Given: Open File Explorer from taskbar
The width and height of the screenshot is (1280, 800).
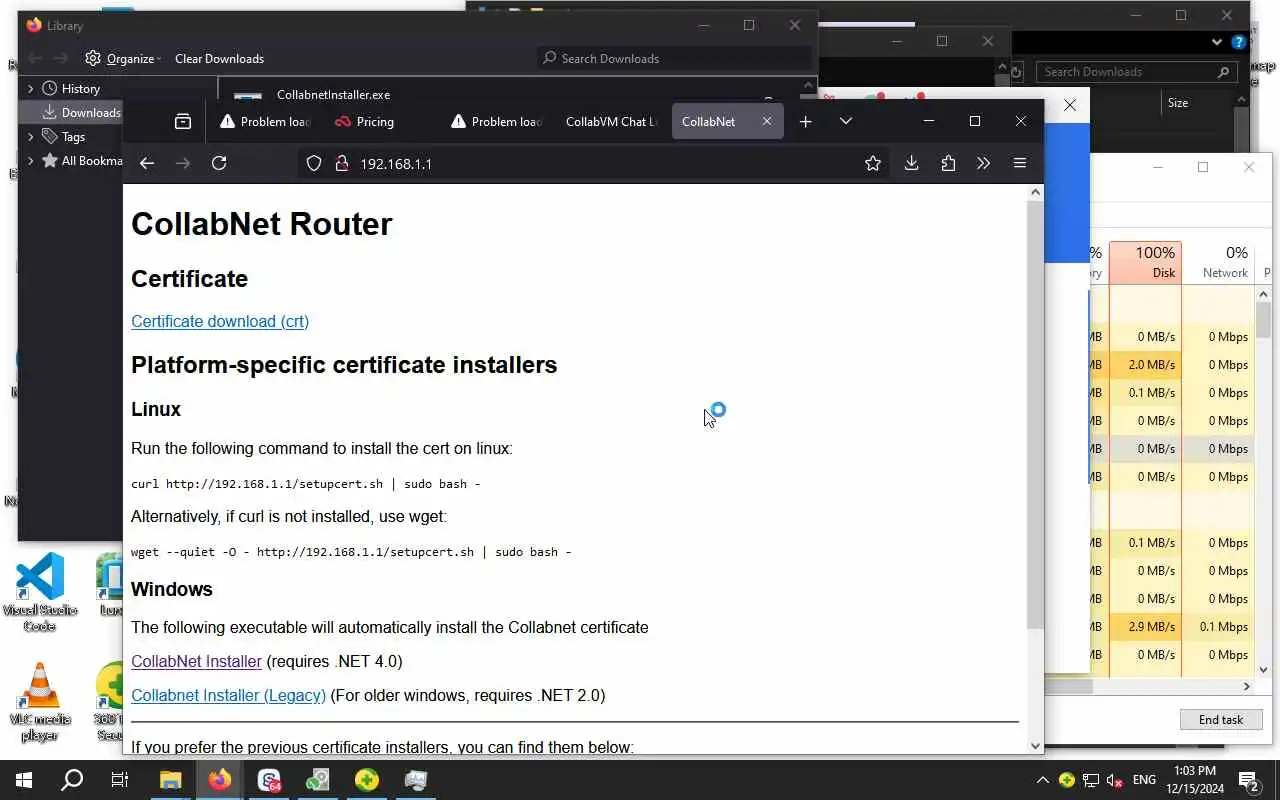Looking at the screenshot, I should 170,780.
